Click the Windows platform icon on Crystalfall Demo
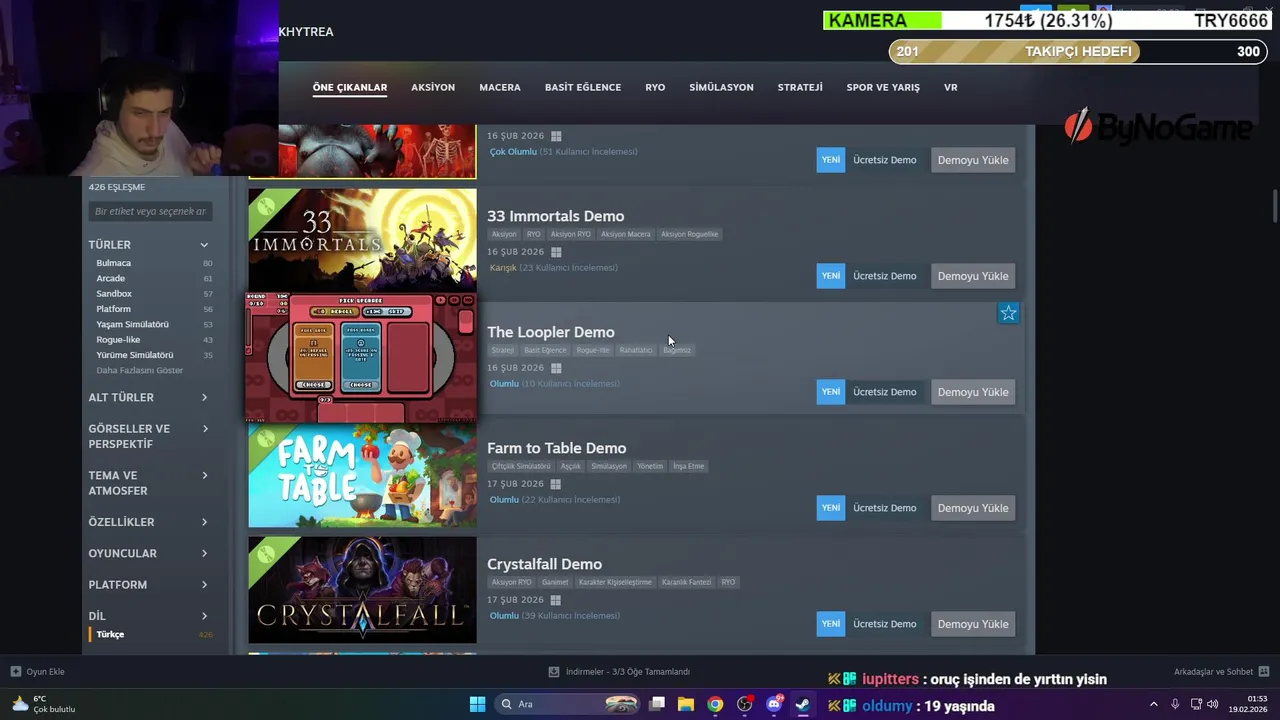Image resolution: width=1280 pixels, height=720 pixels. (556, 600)
